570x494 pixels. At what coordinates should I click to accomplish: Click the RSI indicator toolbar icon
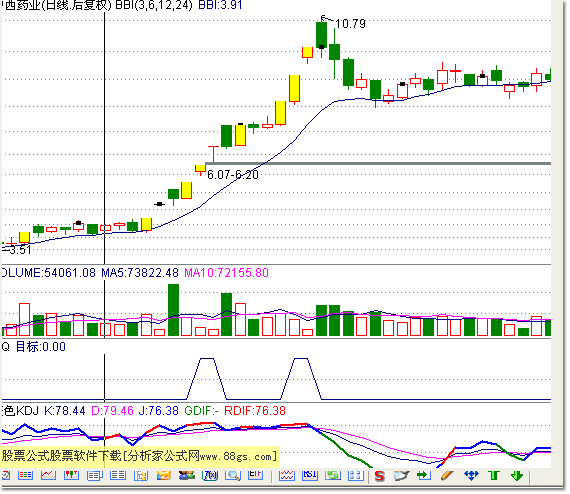pos(310,477)
